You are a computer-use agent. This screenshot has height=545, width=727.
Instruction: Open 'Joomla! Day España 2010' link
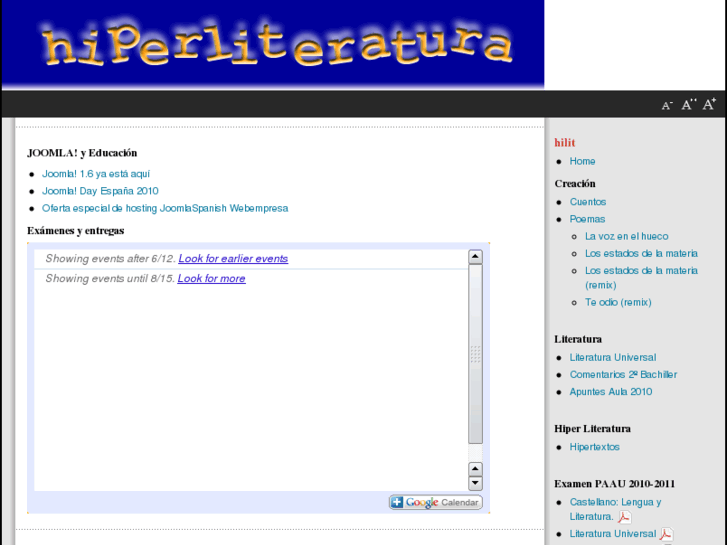pos(100,191)
